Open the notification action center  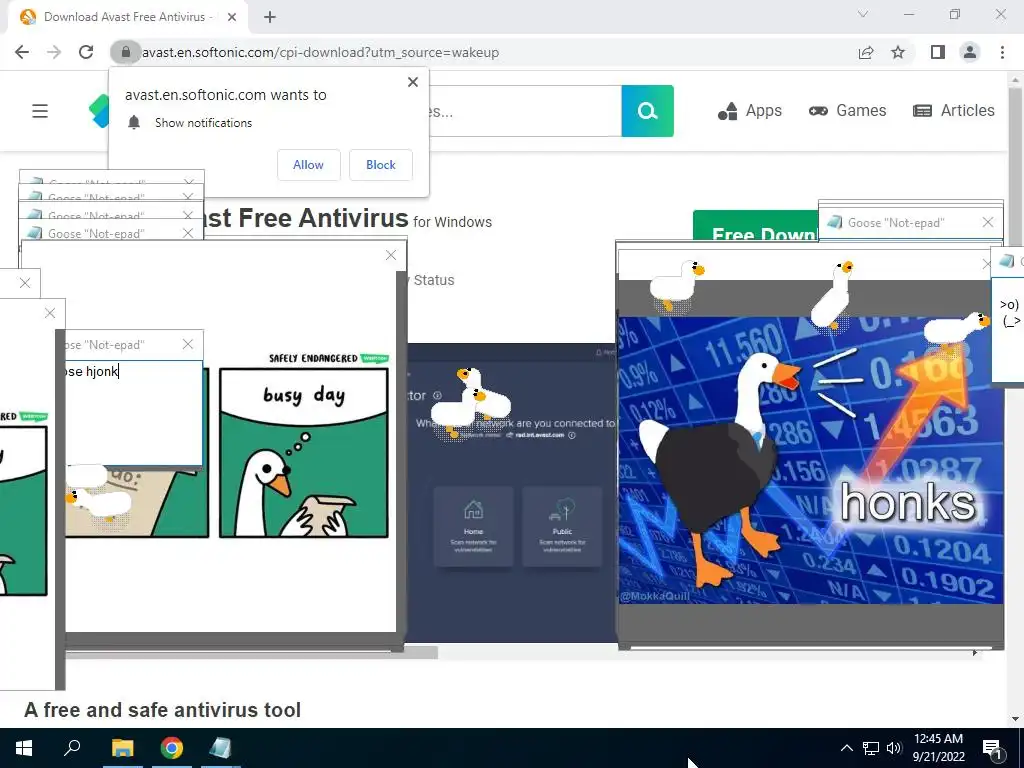[992, 749]
